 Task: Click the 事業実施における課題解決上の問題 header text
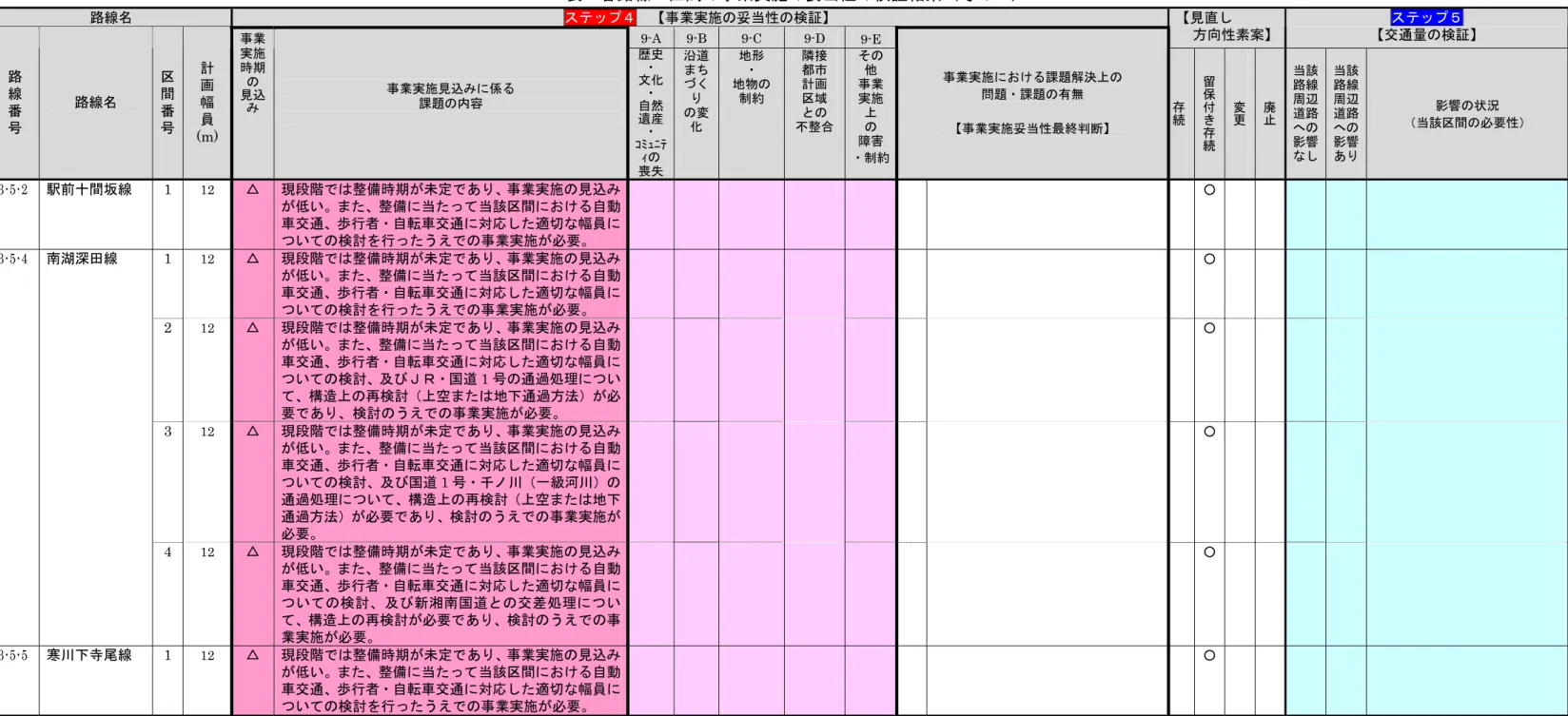coord(1032,86)
